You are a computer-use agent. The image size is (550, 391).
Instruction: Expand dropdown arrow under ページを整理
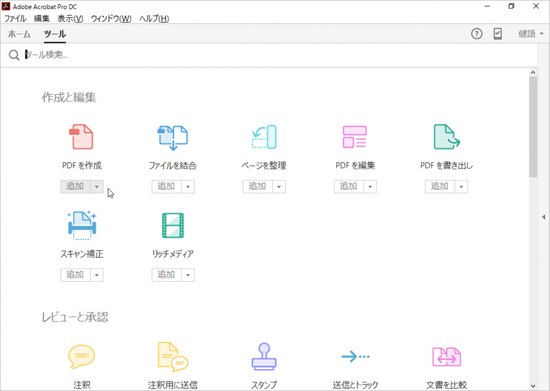(279, 187)
